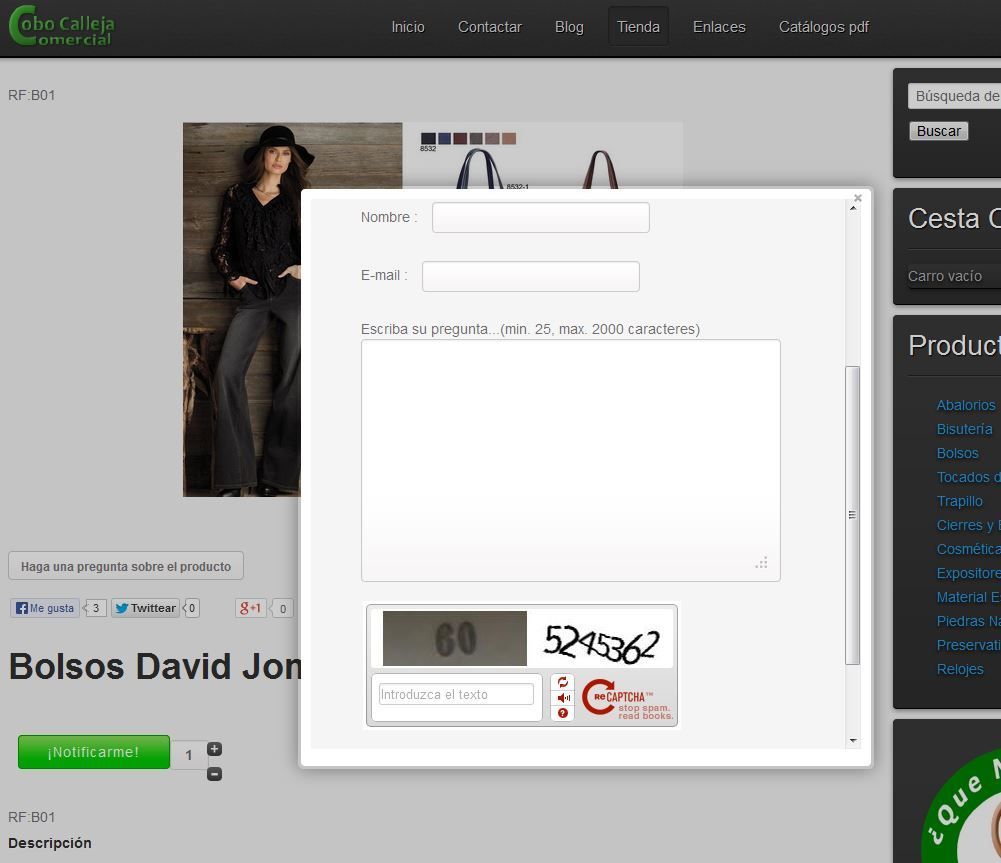
Task: Open the Abalorios category link
Action: (x=965, y=405)
